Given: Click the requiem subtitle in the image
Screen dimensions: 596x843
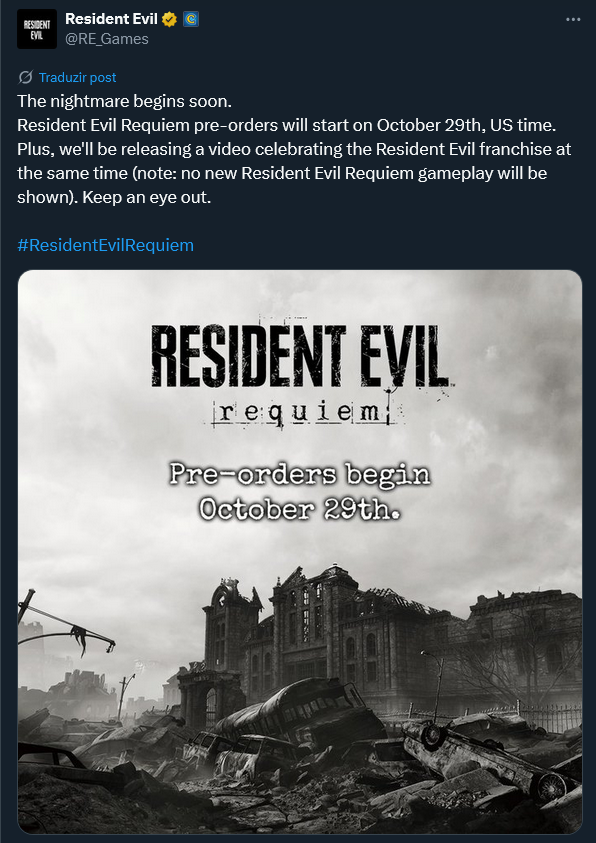Looking at the screenshot, I should coord(305,413).
